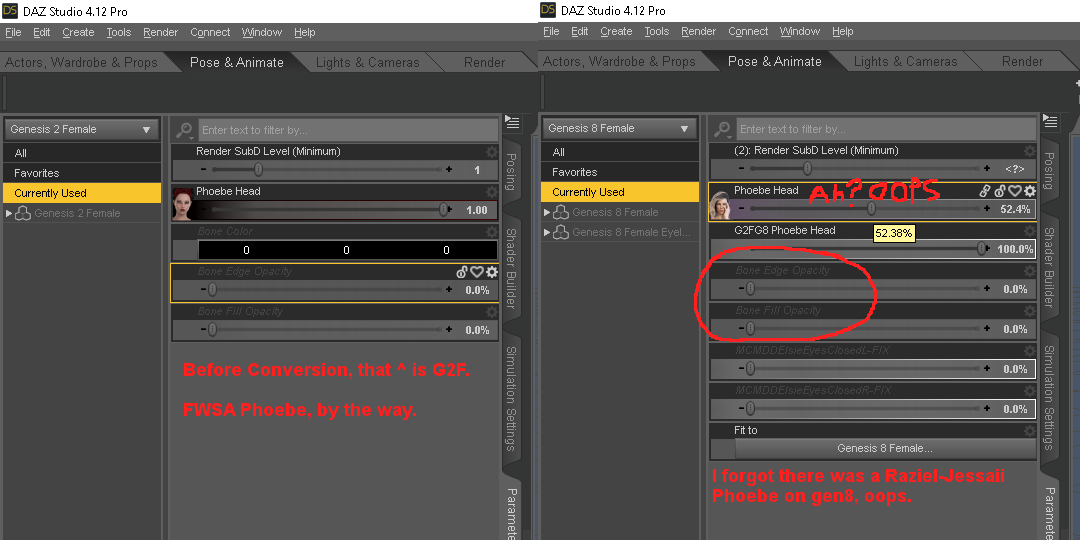The height and width of the screenshot is (540, 1080).
Task: Click gear icon of Bone Edge Opacity in Genesis 8 window
Action: [x=1029, y=271]
